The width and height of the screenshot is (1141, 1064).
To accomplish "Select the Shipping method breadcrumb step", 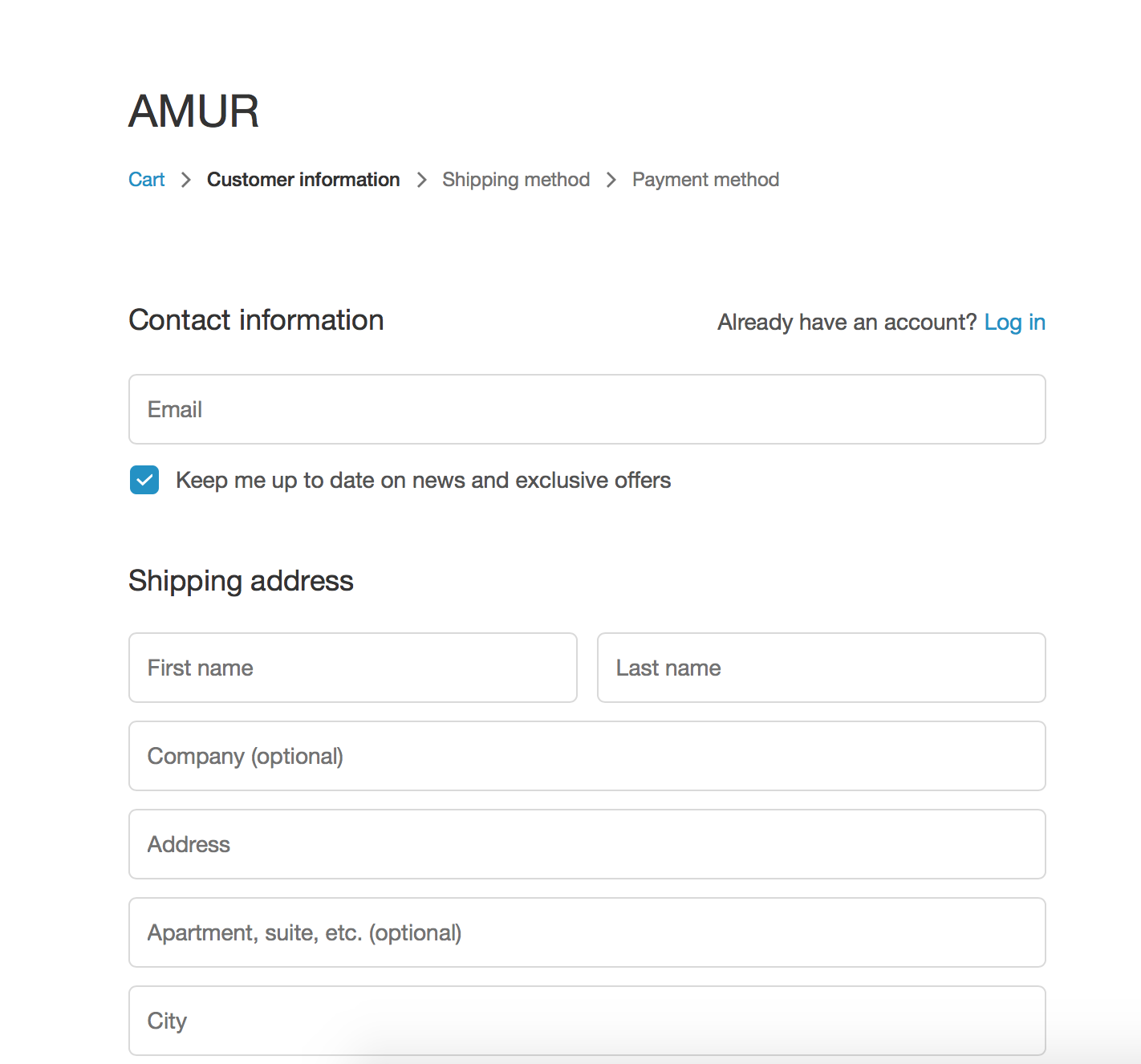I will [516, 180].
